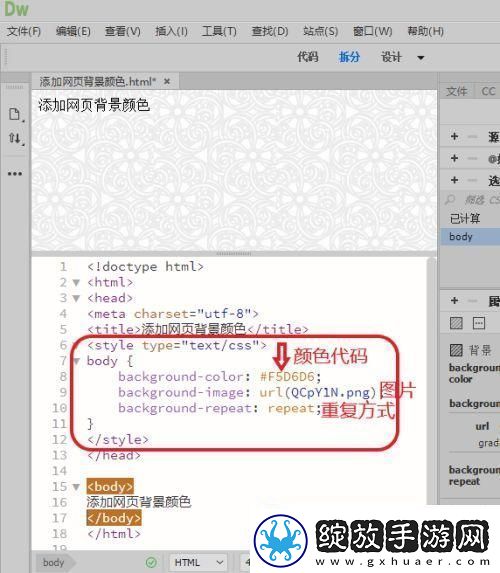Open the 帮助(H) menu
The width and height of the screenshot is (500, 573).
coord(426,31)
